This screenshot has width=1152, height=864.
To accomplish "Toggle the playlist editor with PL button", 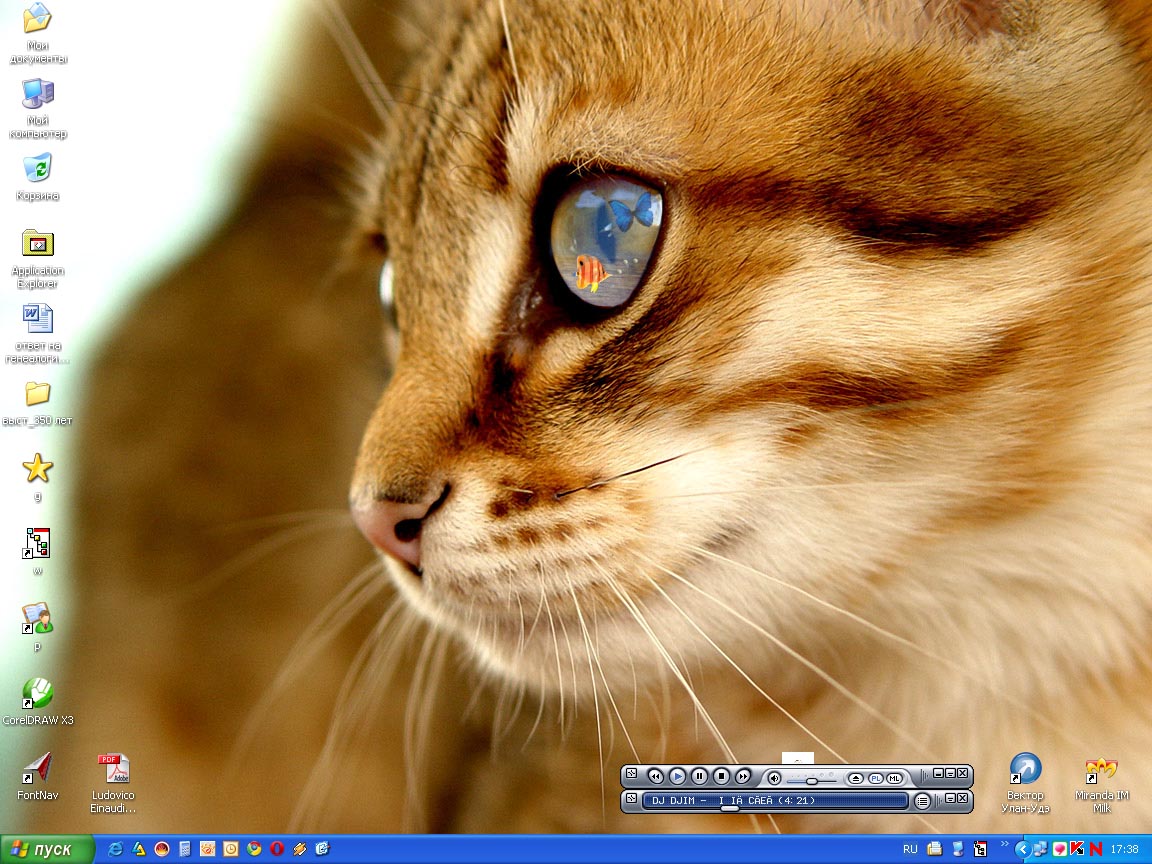I will point(876,778).
